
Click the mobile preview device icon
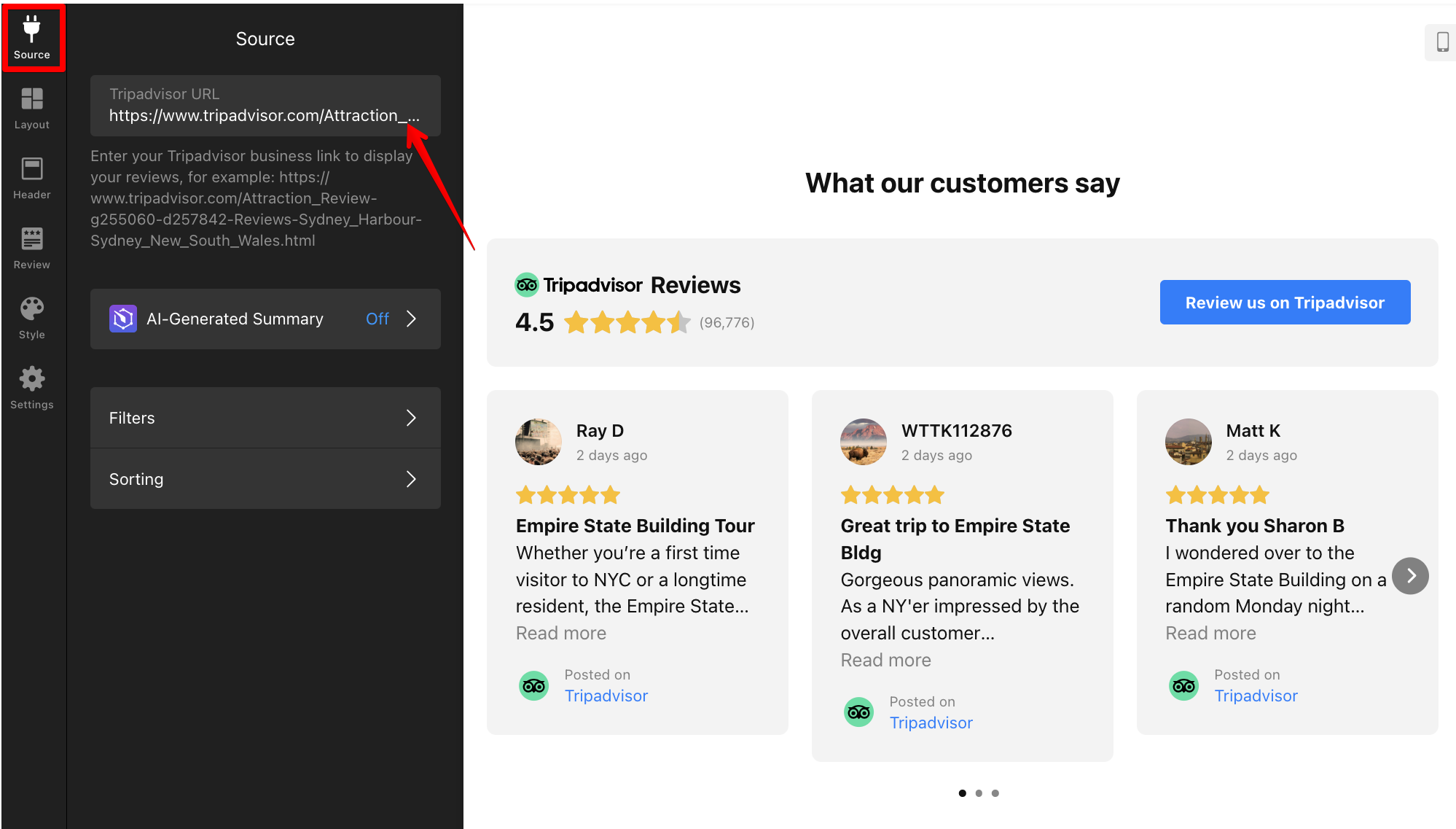1442,42
